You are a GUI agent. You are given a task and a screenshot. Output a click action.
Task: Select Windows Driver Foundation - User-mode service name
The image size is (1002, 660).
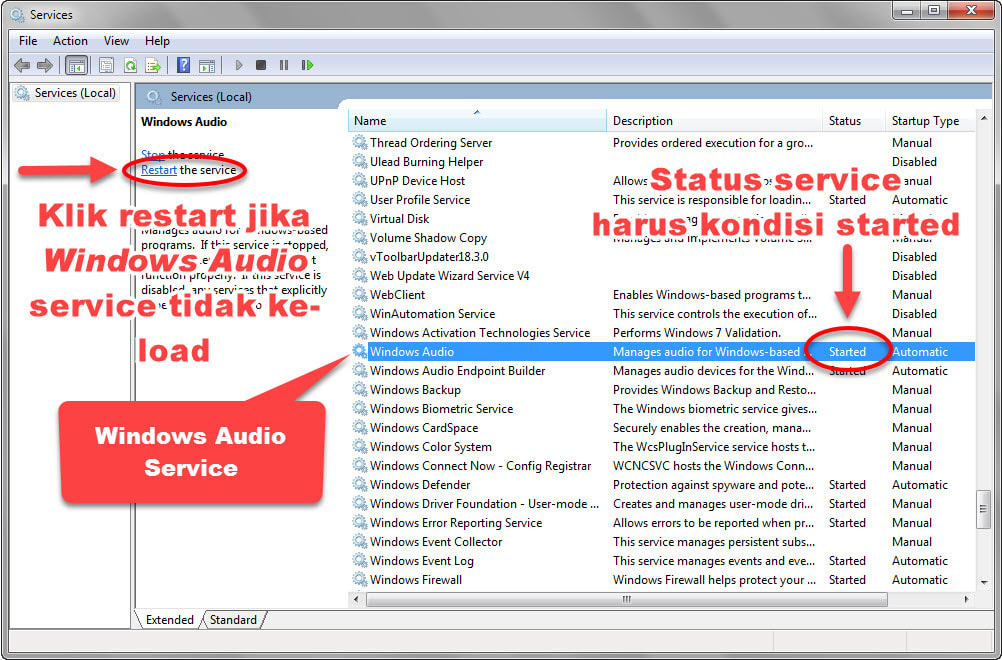484,504
